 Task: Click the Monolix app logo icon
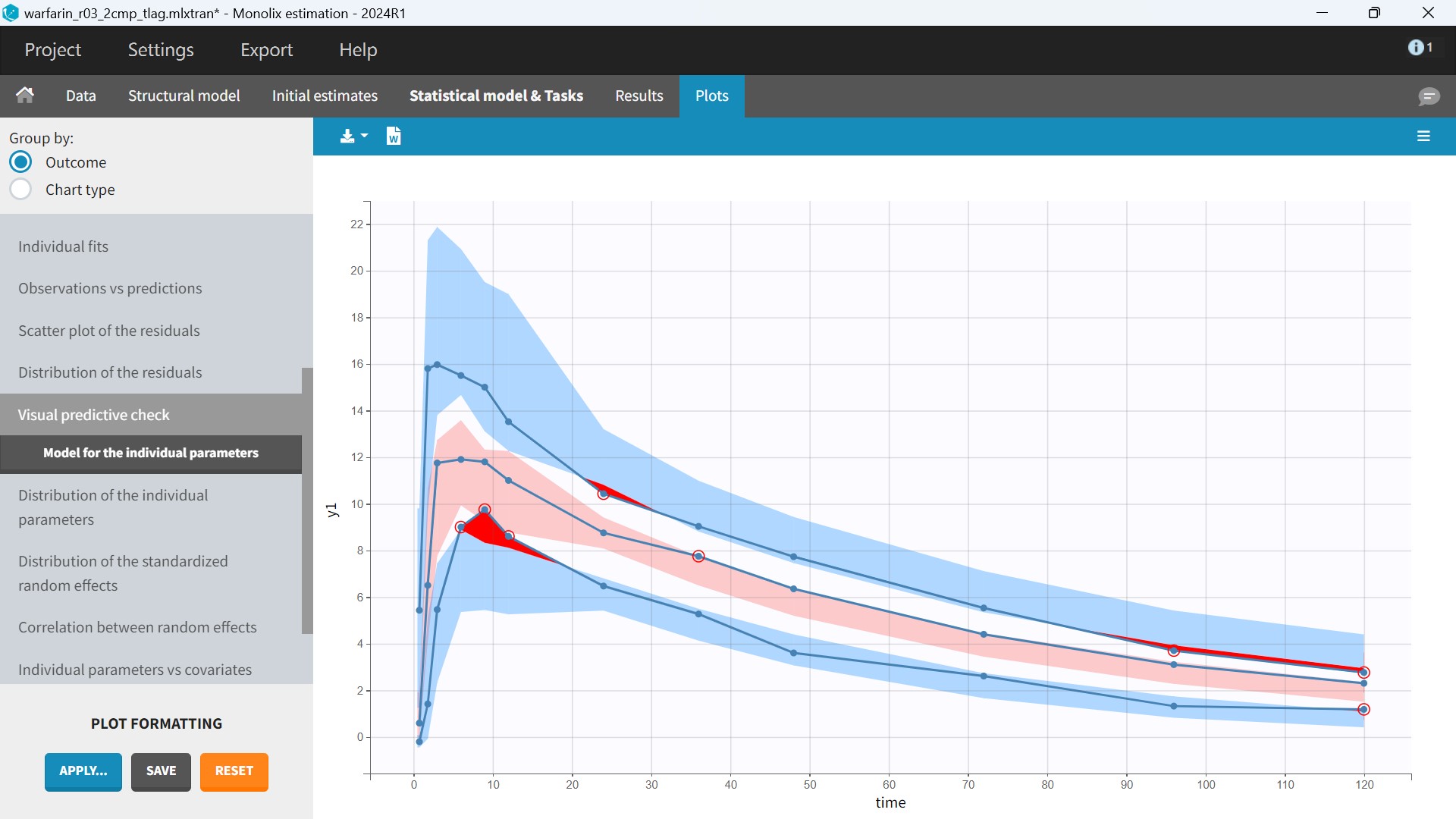[x=11, y=13]
